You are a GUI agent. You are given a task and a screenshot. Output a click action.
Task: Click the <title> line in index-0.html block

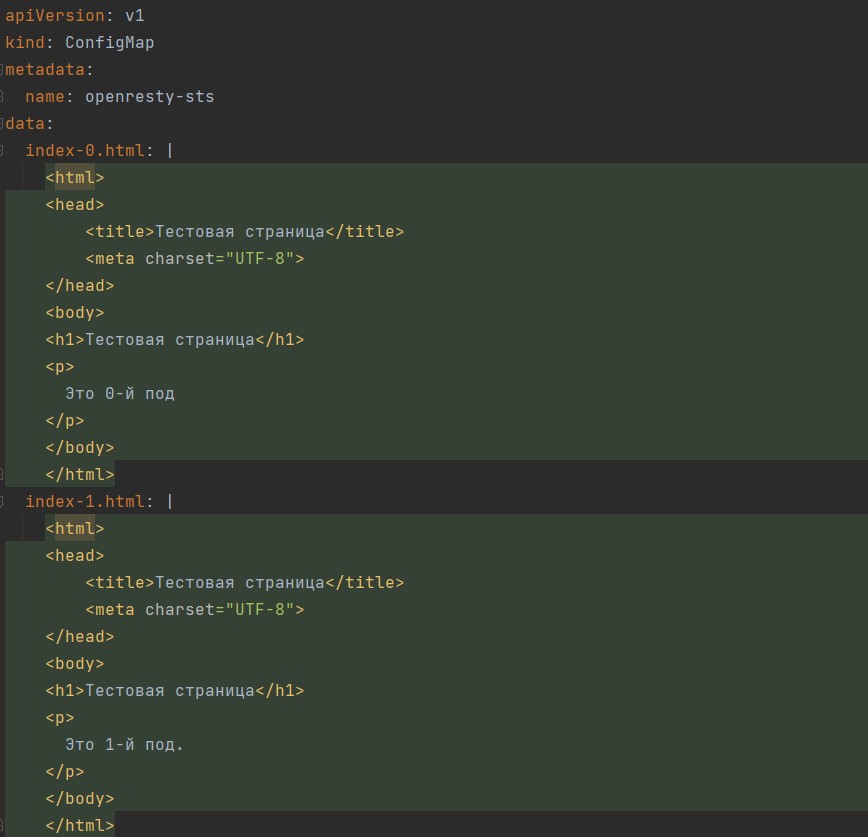coord(245,231)
